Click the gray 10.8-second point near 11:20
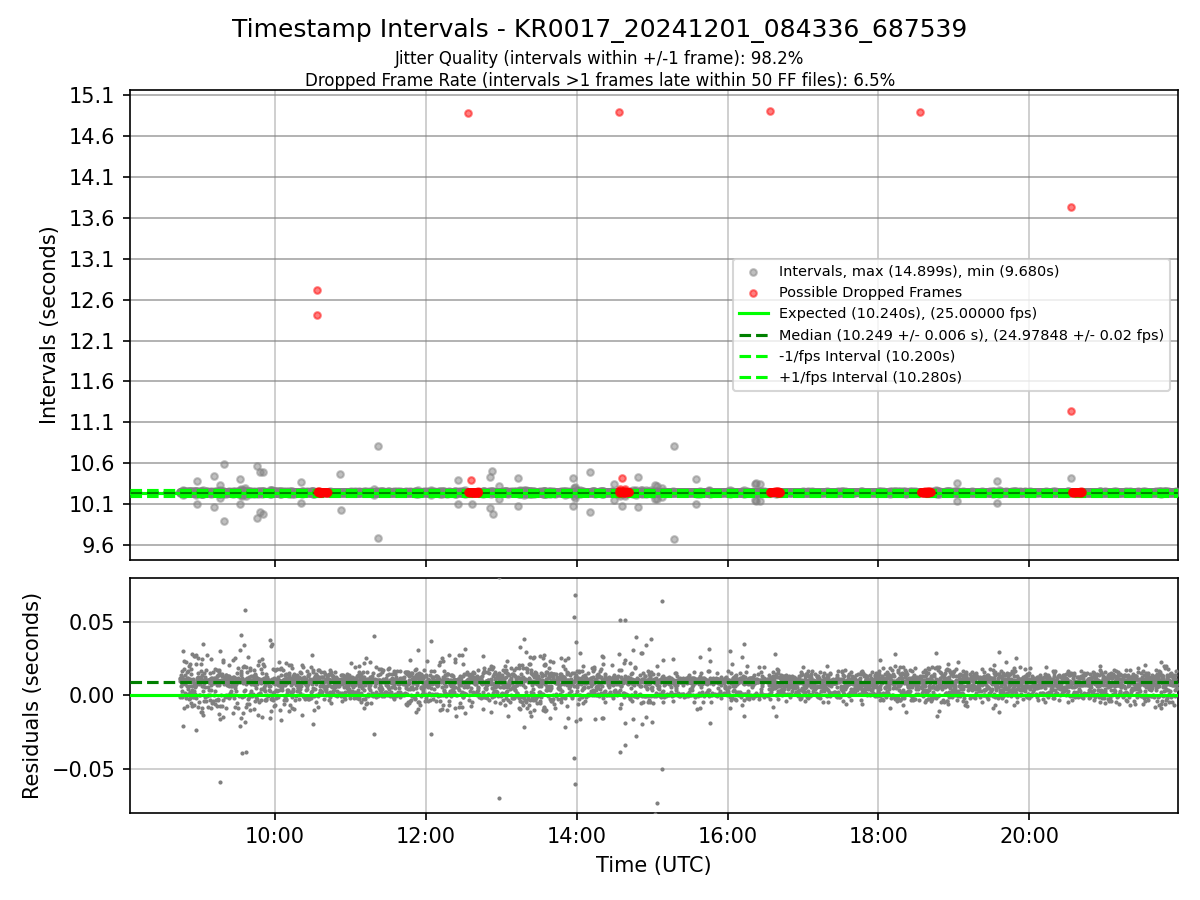This screenshot has height=900, width=1200. pyautogui.click(x=378, y=446)
